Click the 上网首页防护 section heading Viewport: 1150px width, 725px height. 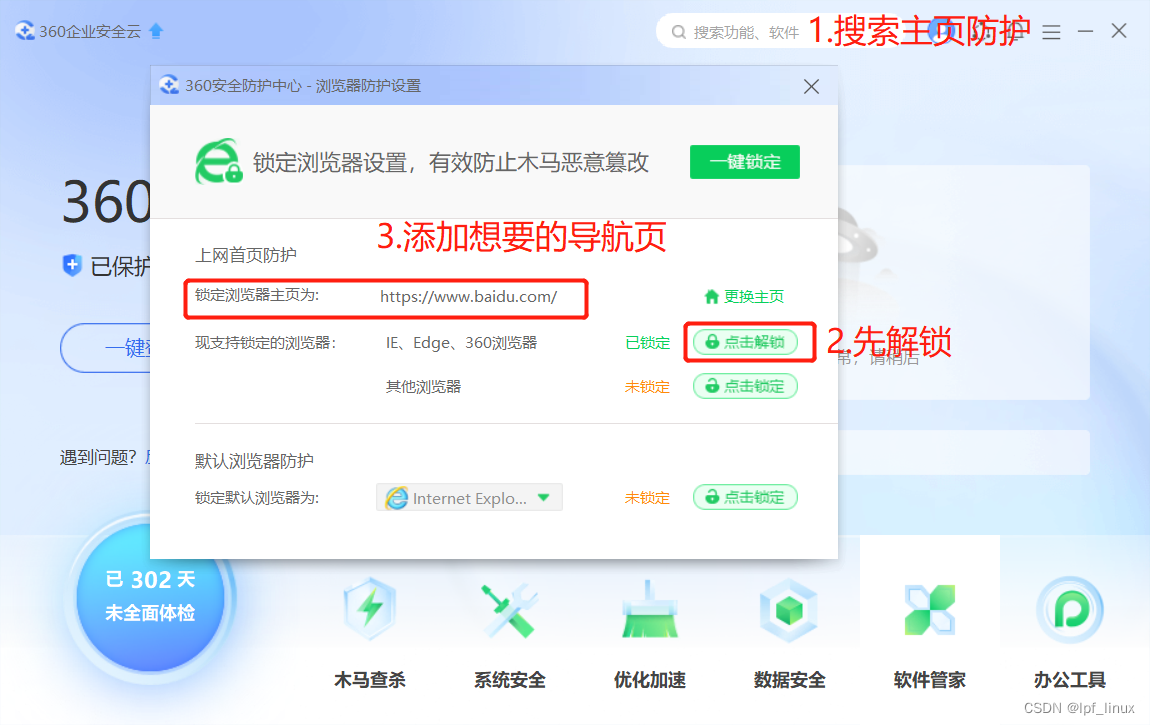[x=246, y=255]
